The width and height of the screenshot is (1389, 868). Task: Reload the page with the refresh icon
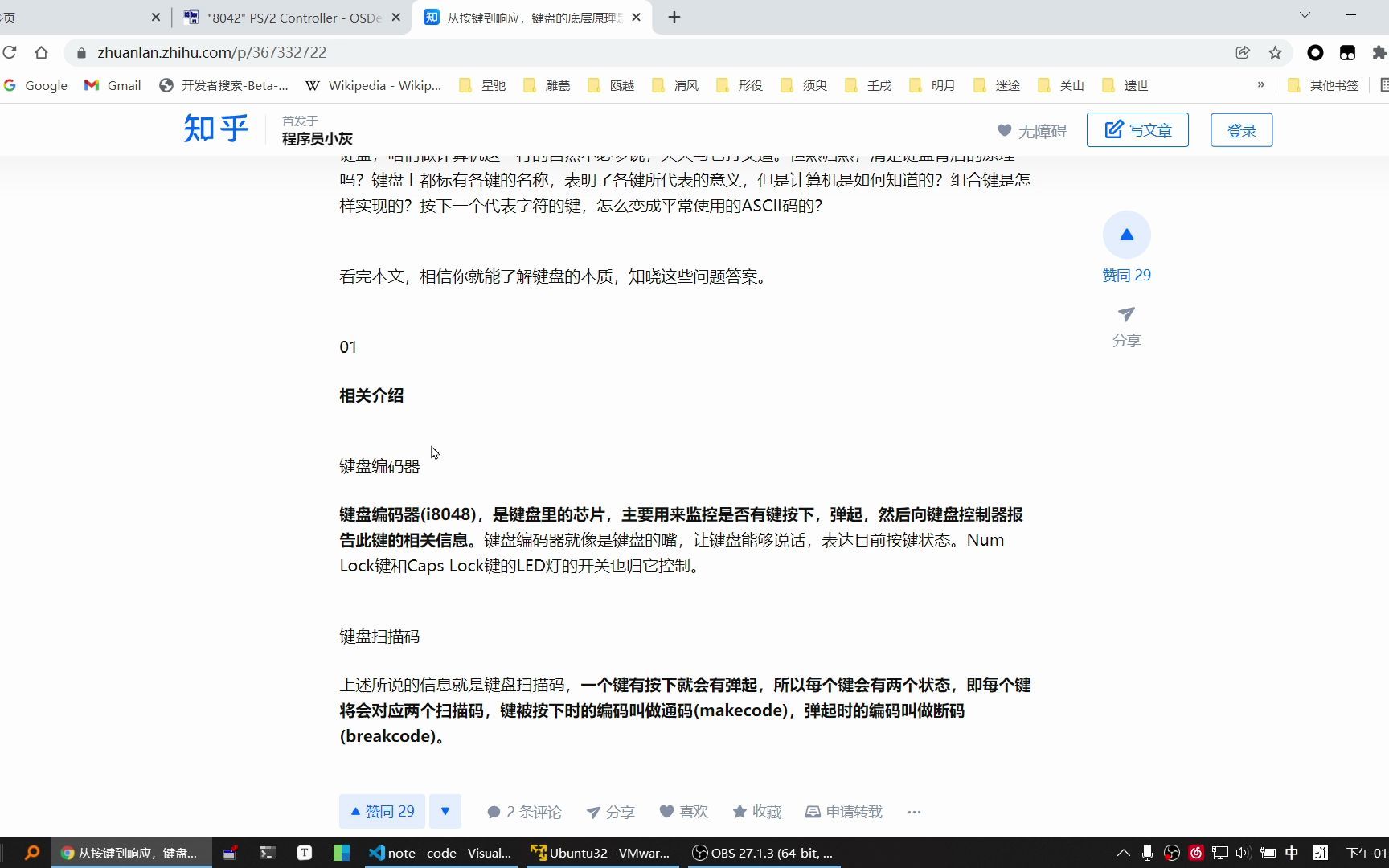[10, 52]
